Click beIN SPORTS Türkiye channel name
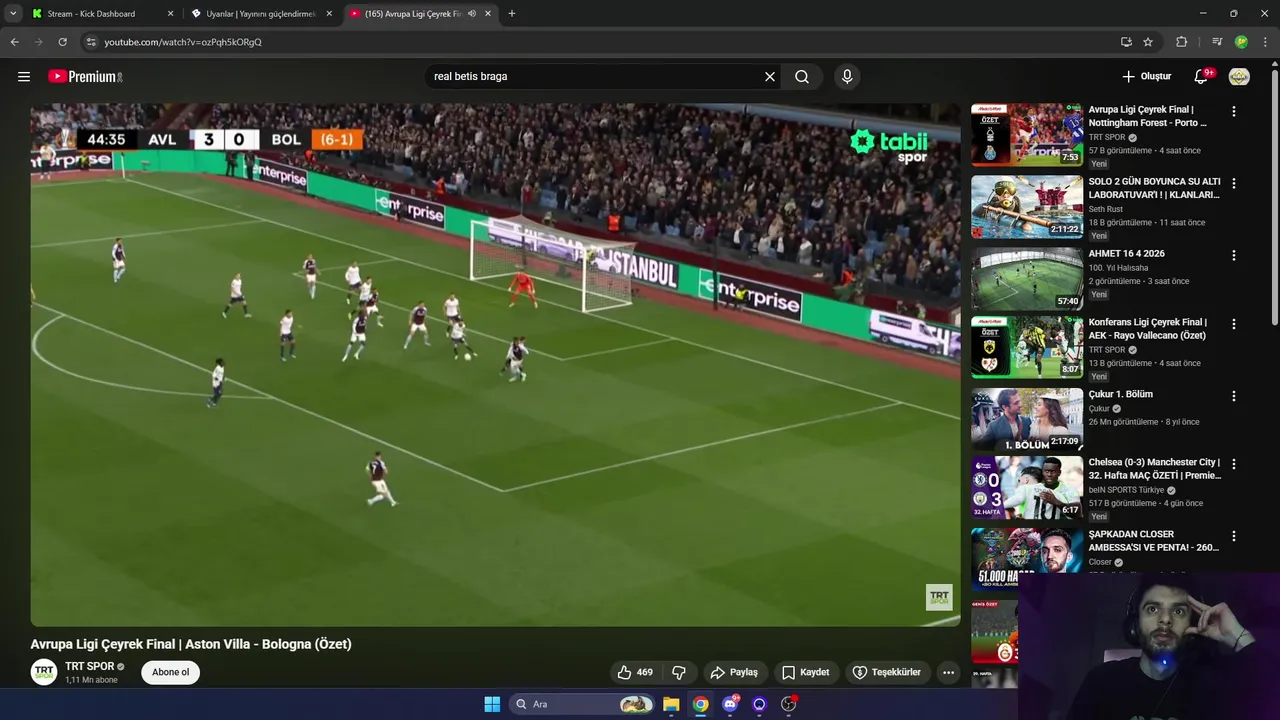The image size is (1280, 720). pos(1126,490)
